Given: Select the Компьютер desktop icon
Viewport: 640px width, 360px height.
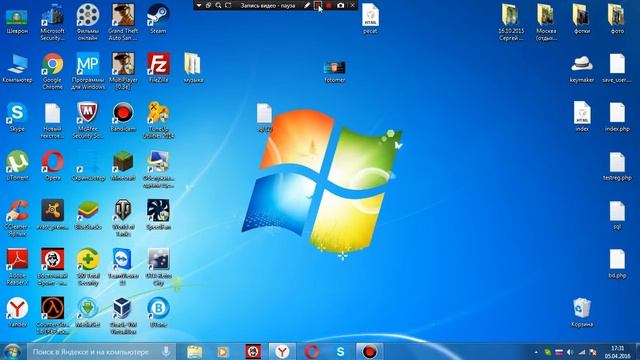Looking at the screenshot, I should [x=17, y=69].
